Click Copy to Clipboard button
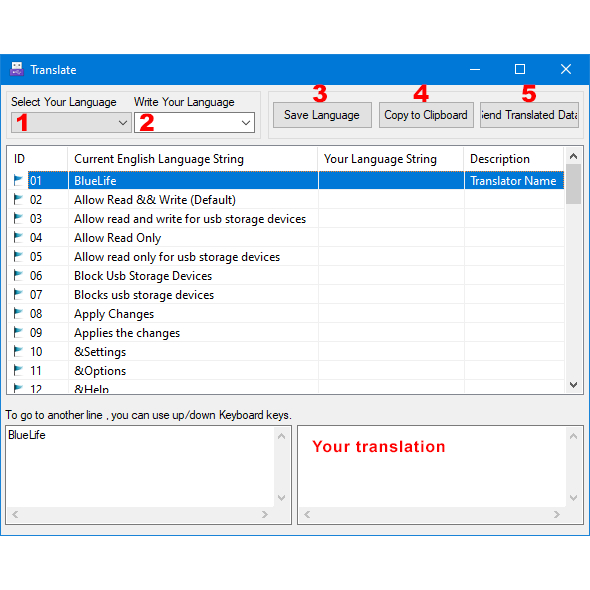 (x=426, y=115)
